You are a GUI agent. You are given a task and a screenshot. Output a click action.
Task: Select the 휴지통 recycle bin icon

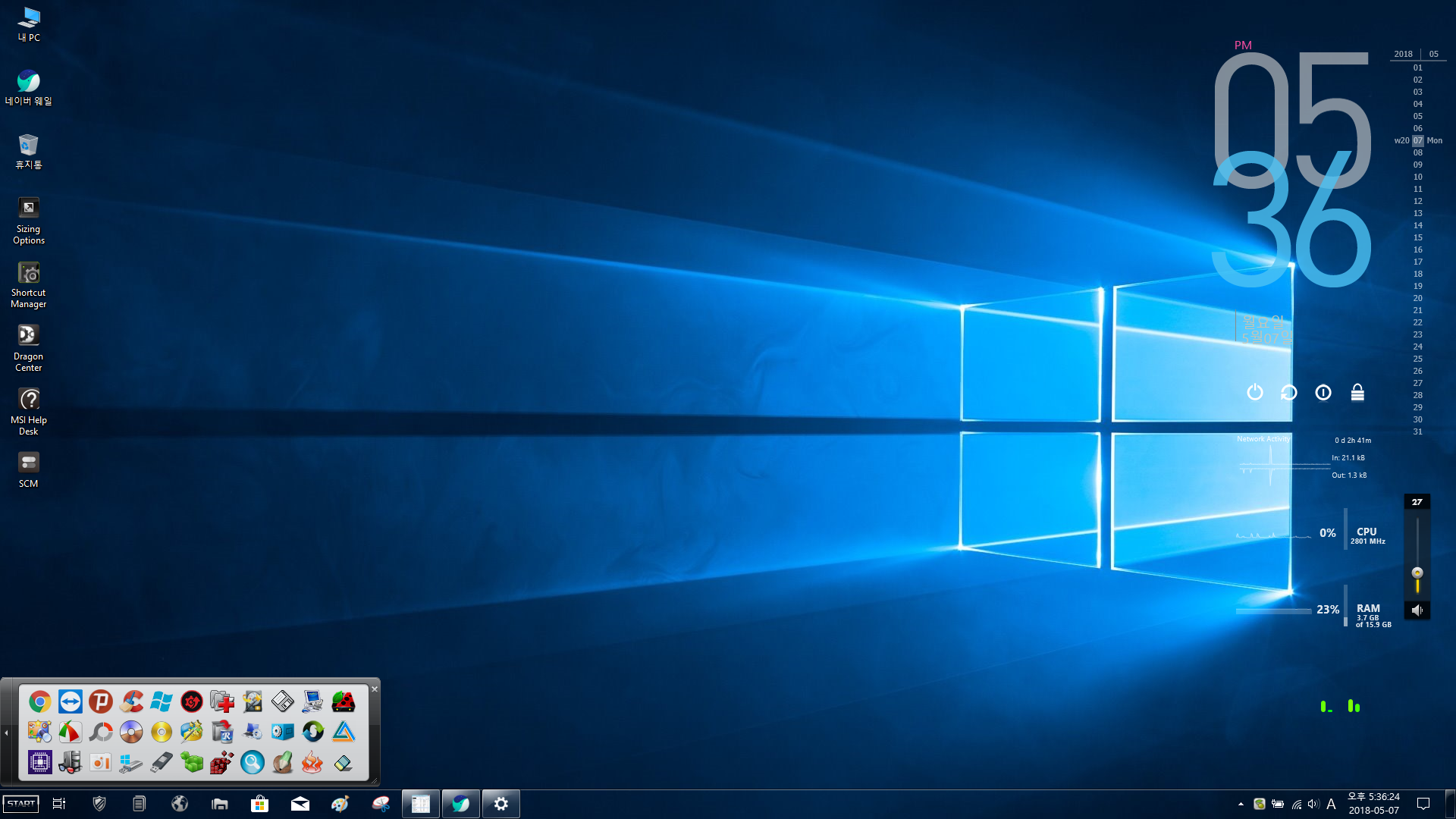point(29,152)
